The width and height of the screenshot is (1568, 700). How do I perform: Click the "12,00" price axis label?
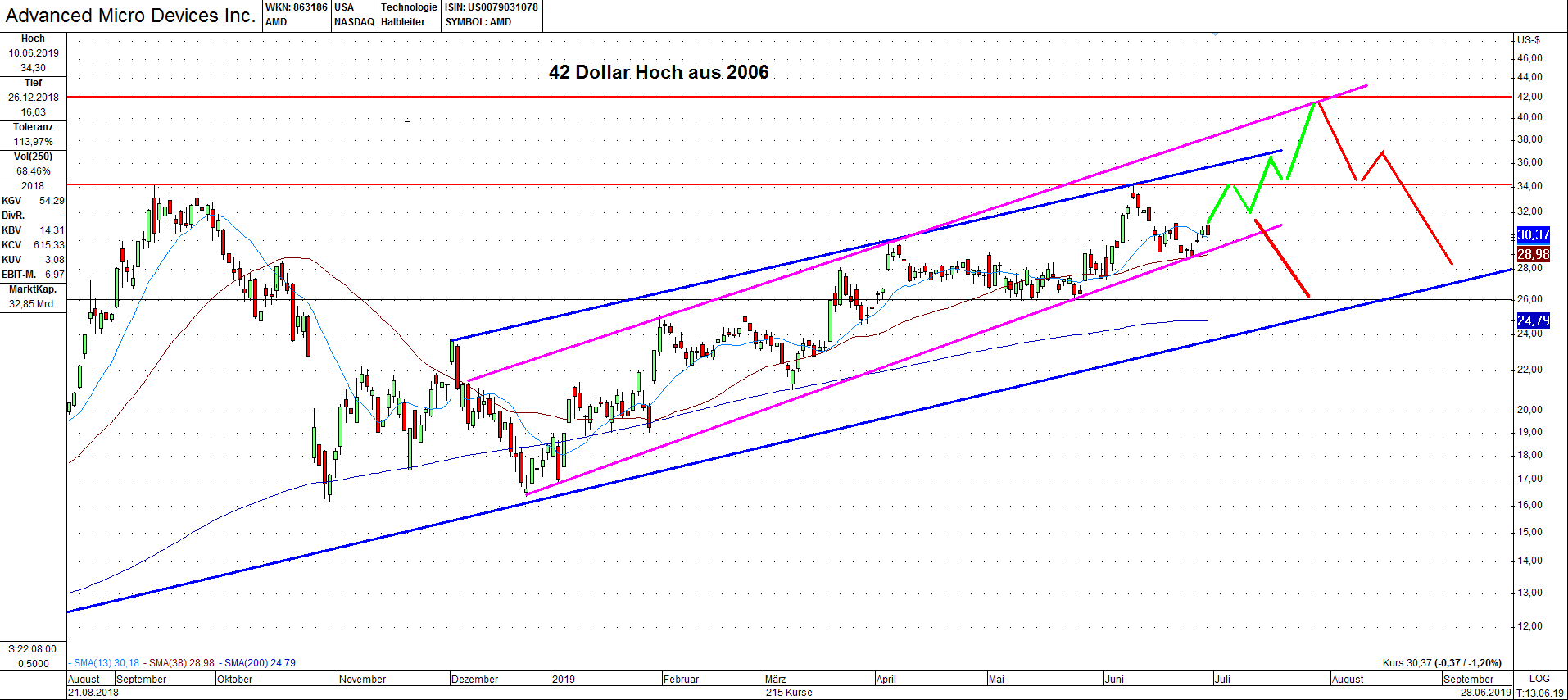[1529, 626]
